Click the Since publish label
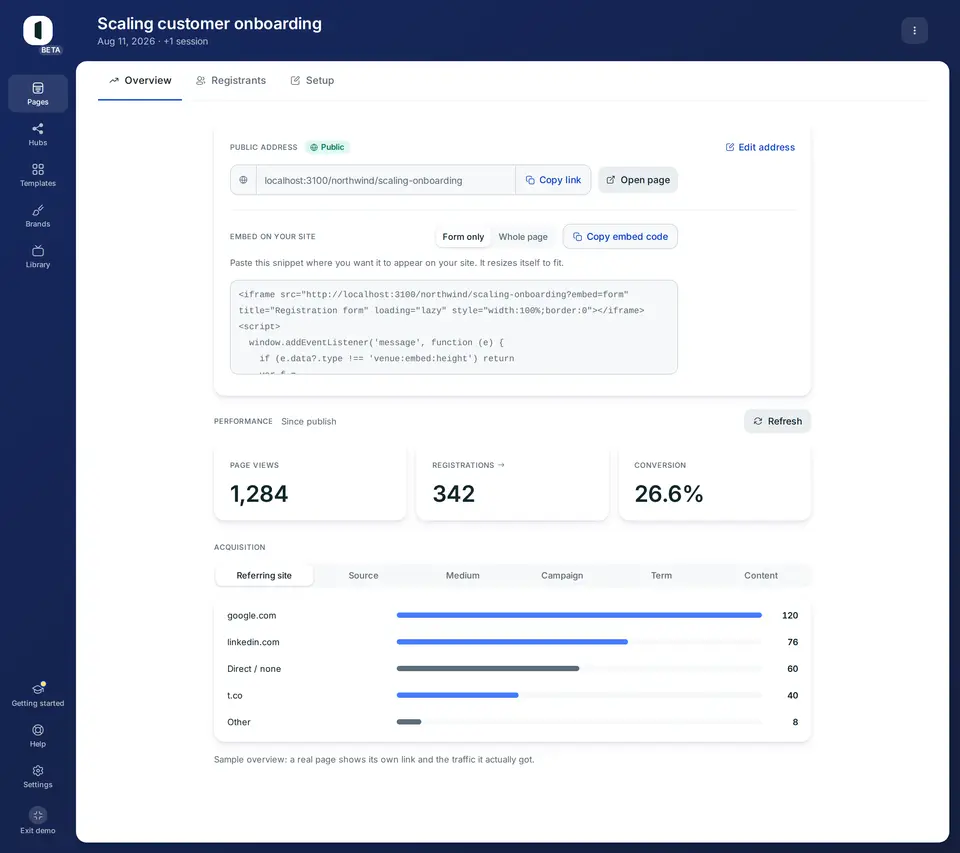The image size is (960, 853). click(309, 421)
